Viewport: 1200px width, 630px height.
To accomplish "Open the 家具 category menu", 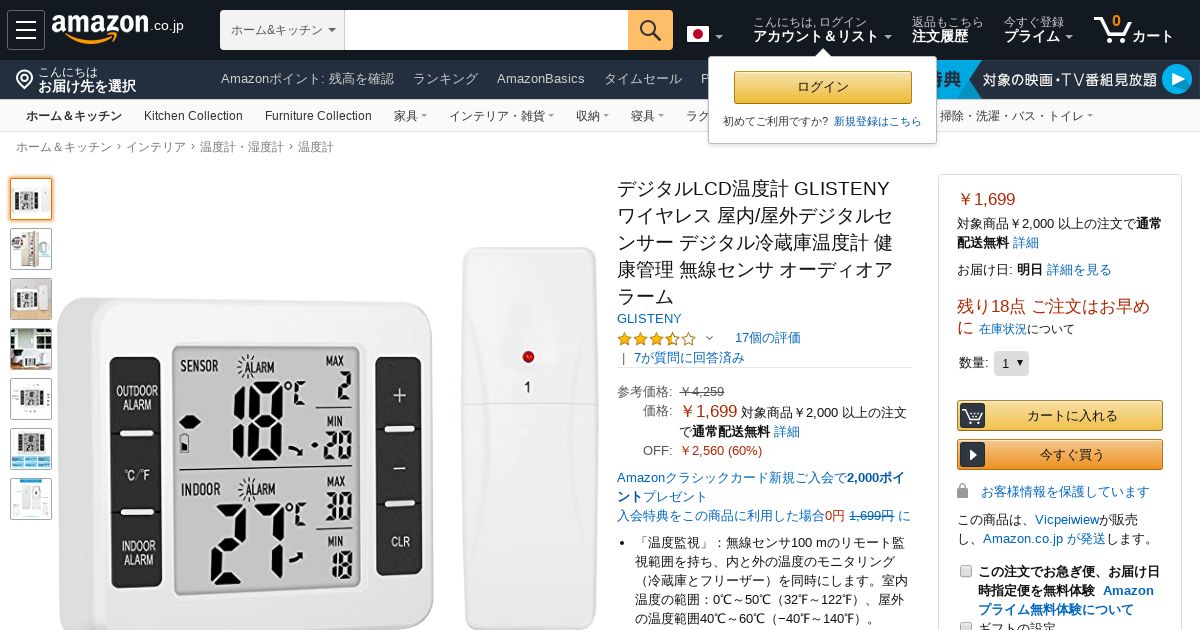I will [x=410, y=116].
